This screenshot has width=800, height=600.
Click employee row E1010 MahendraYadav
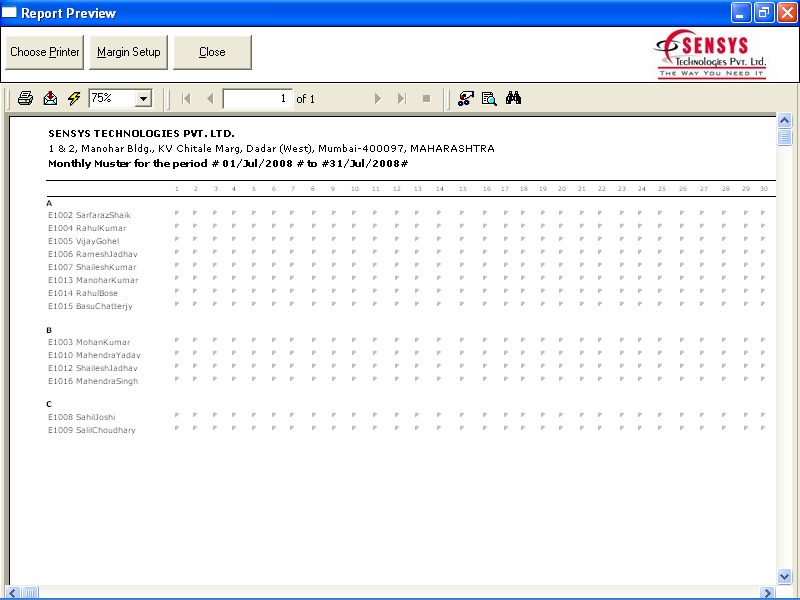[x=94, y=355]
